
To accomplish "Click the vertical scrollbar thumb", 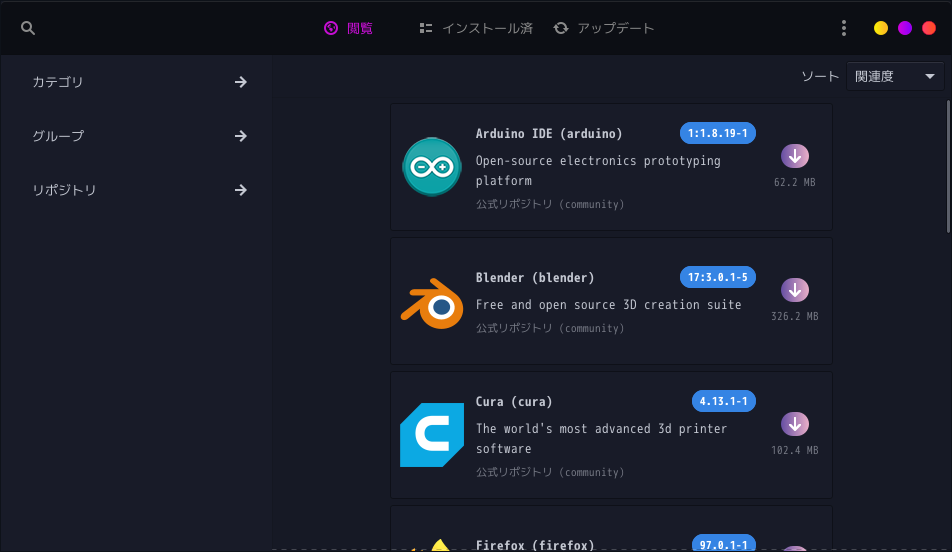I will click(x=948, y=166).
